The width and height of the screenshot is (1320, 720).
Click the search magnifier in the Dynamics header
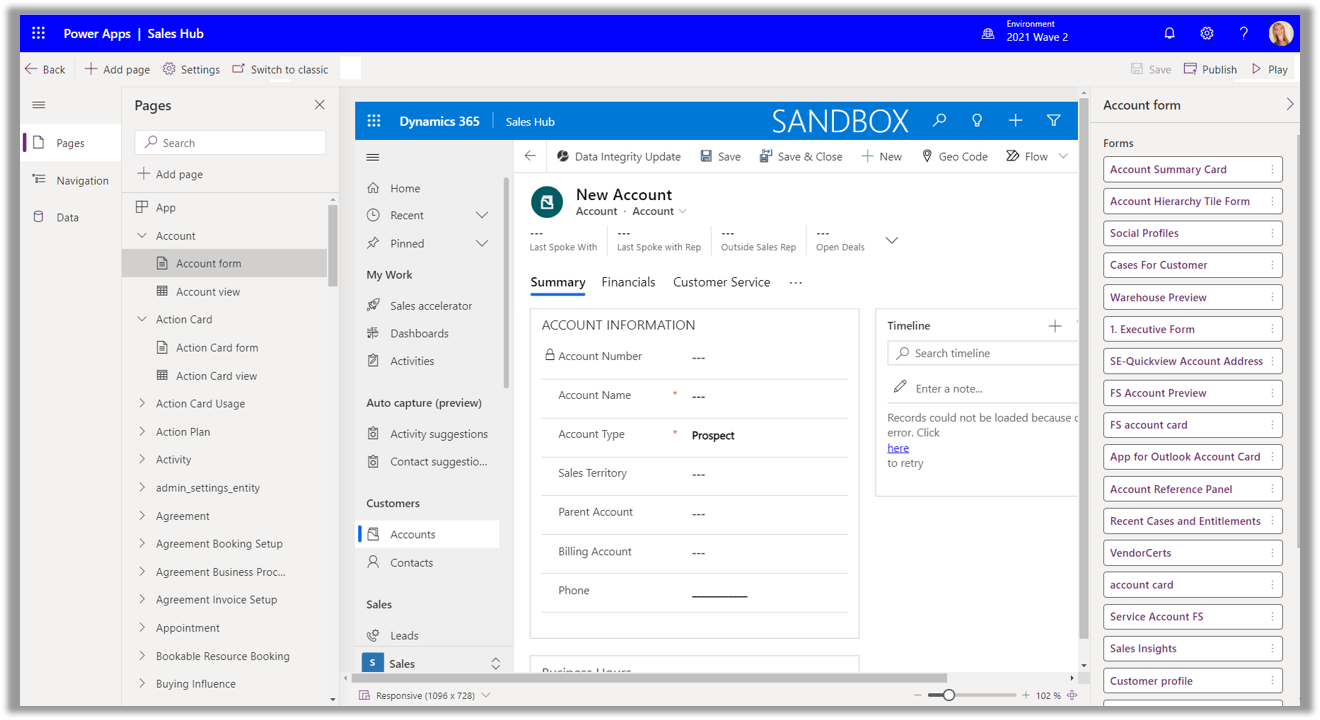tap(938, 120)
